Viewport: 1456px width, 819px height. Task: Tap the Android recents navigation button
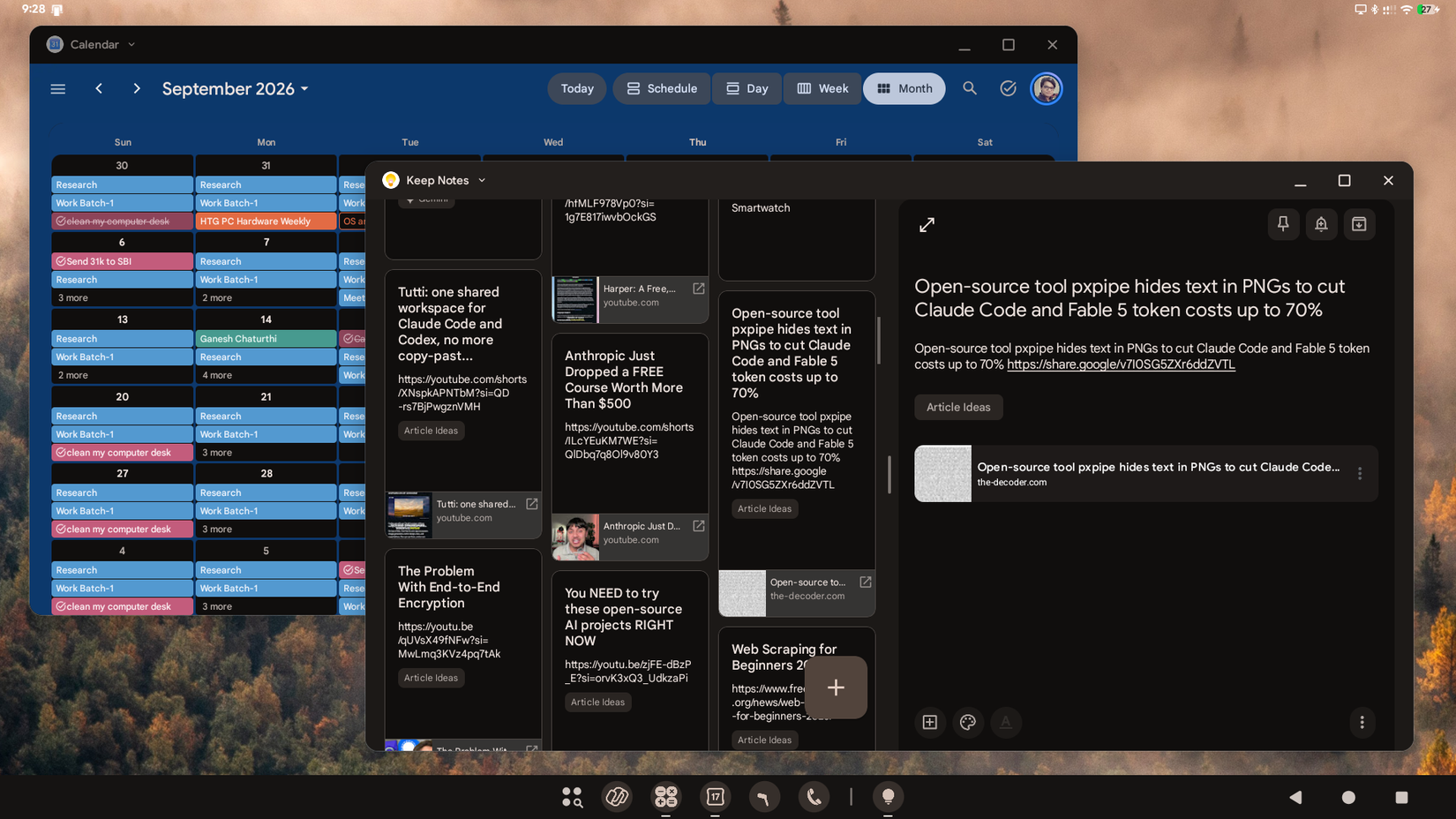tap(1401, 797)
